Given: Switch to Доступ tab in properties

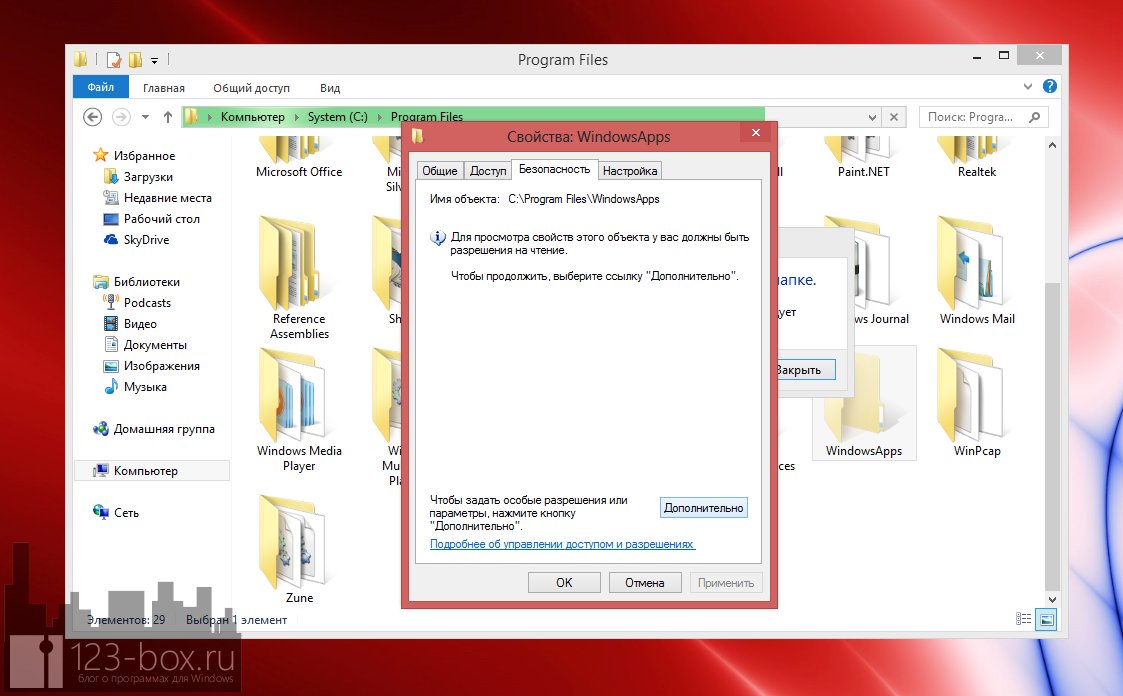Looking at the screenshot, I should coord(488,170).
